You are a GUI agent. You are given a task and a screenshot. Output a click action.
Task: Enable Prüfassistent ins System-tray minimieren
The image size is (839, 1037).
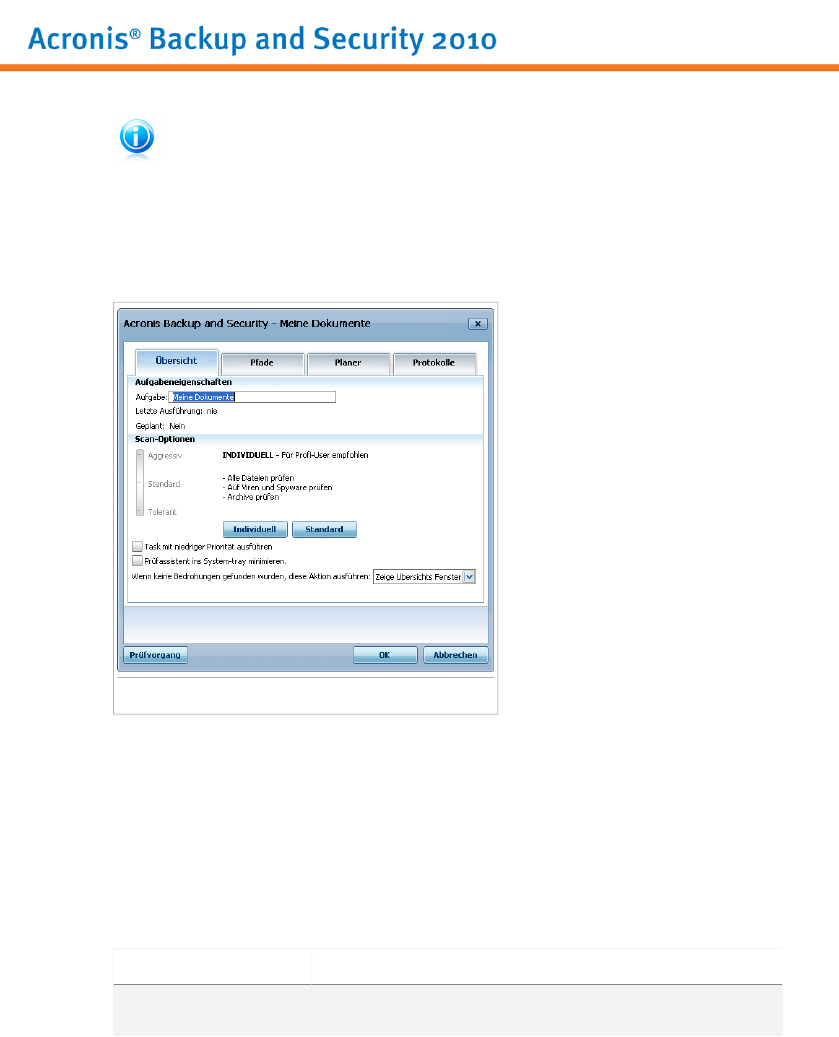pyautogui.click(x=138, y=561)
